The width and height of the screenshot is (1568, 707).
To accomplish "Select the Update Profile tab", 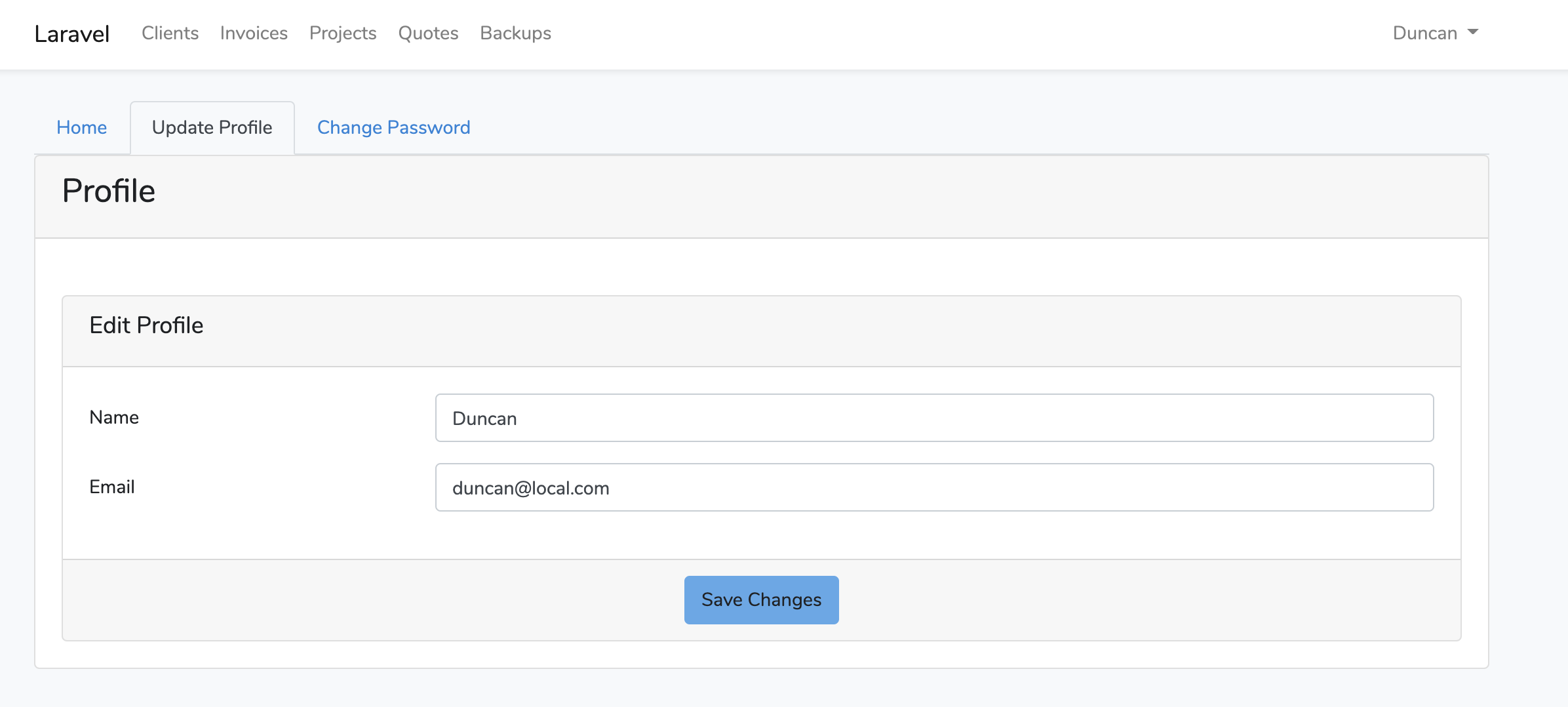I will (212, 127).
